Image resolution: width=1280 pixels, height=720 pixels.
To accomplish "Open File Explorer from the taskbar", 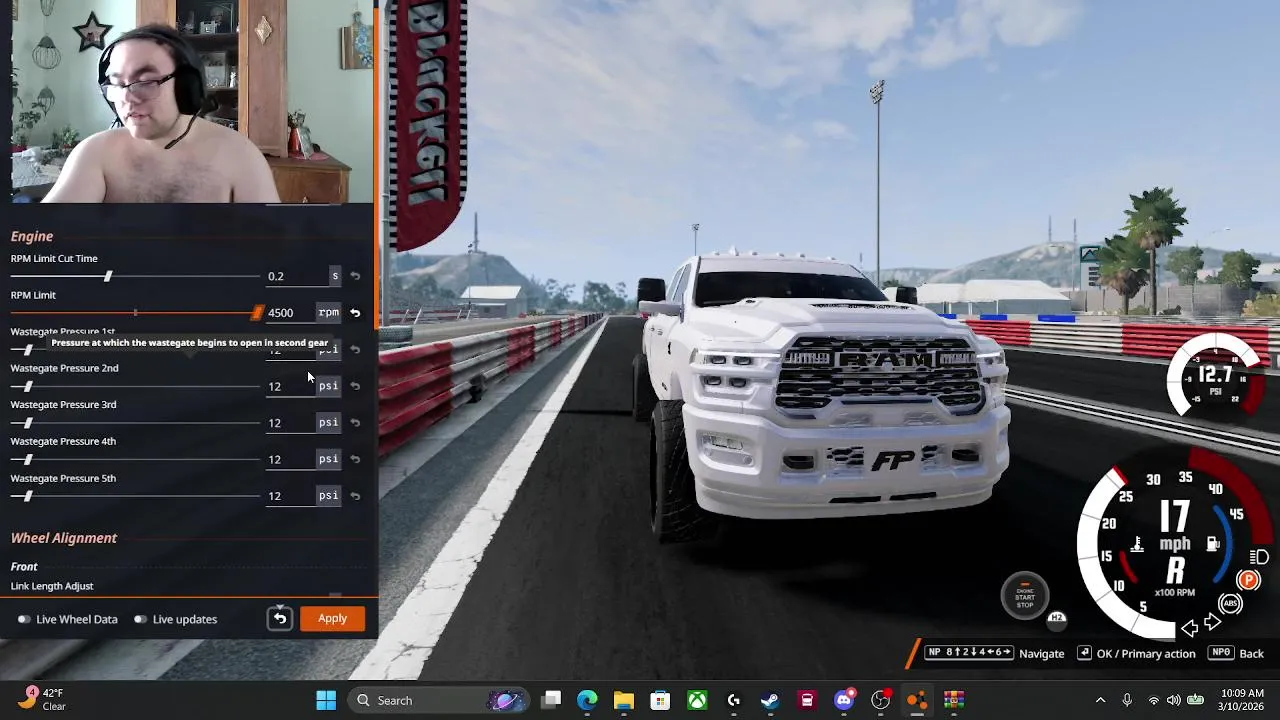I will [x=624, y=700].
